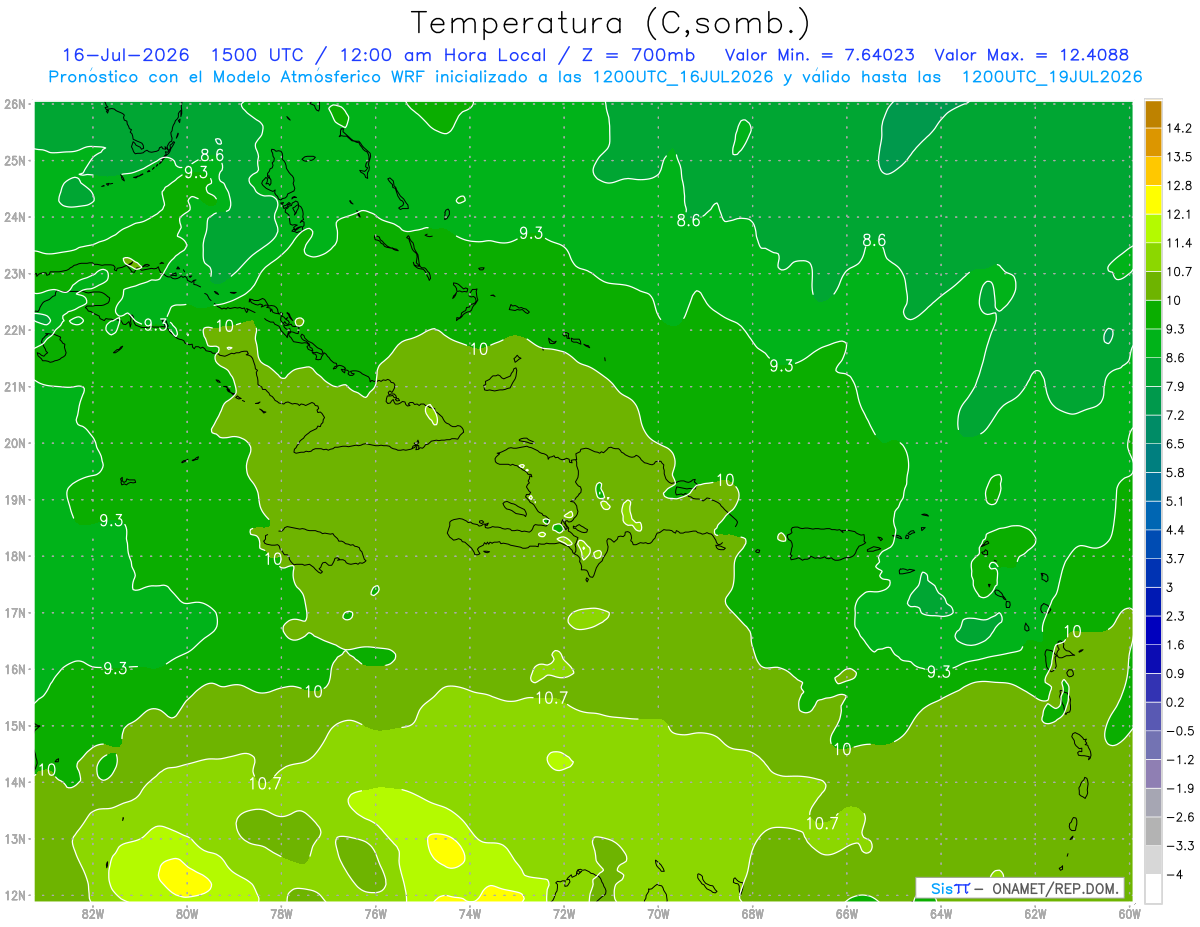Pick the blue color scale segment between 3 and 3.7

(x=1153, y=572)
